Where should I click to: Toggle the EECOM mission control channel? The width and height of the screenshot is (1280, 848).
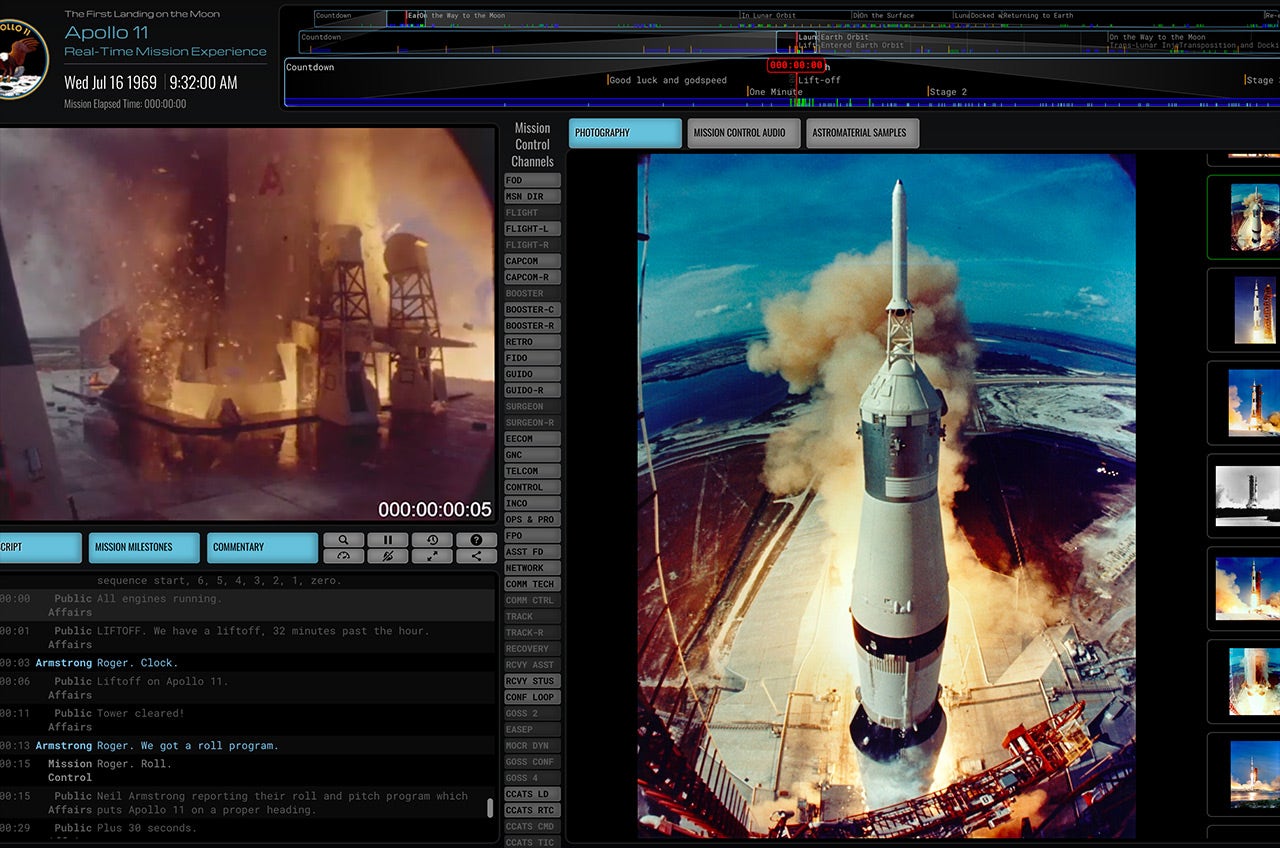pos(530,438)
